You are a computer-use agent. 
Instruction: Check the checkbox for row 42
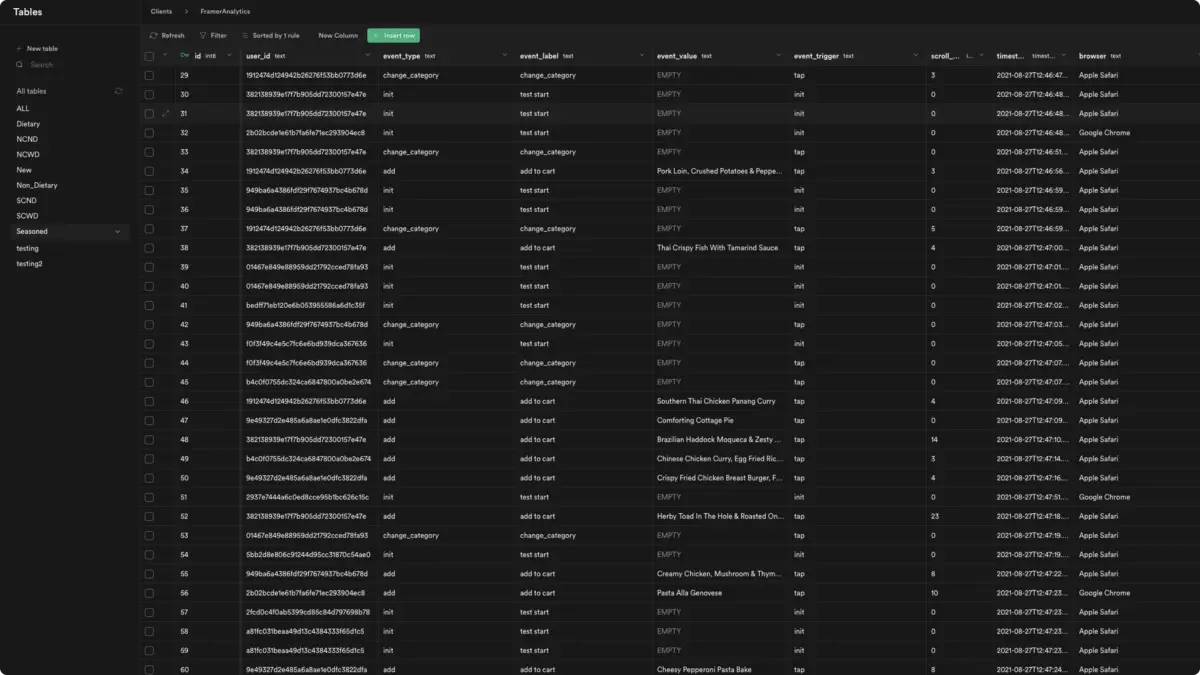pyautogui.click(x=149, y=324)
